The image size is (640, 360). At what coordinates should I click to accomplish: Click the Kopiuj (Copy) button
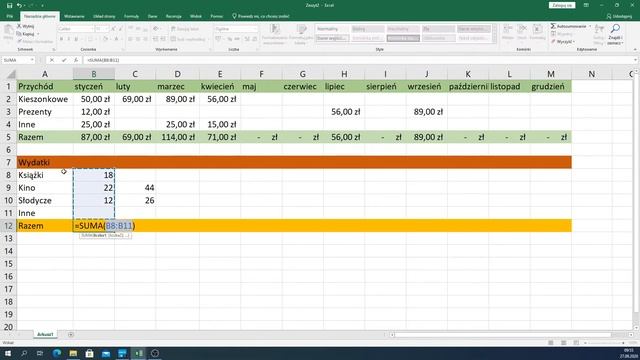(x=26, y=34)
